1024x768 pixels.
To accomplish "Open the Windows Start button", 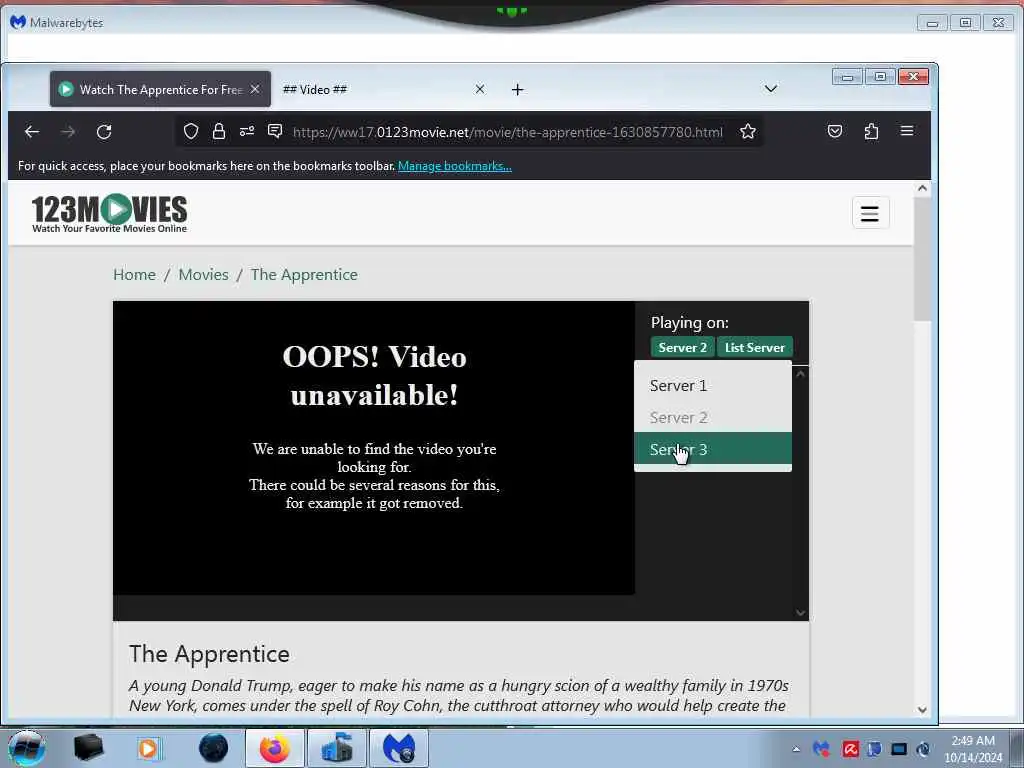I will (x=26, y=748).
